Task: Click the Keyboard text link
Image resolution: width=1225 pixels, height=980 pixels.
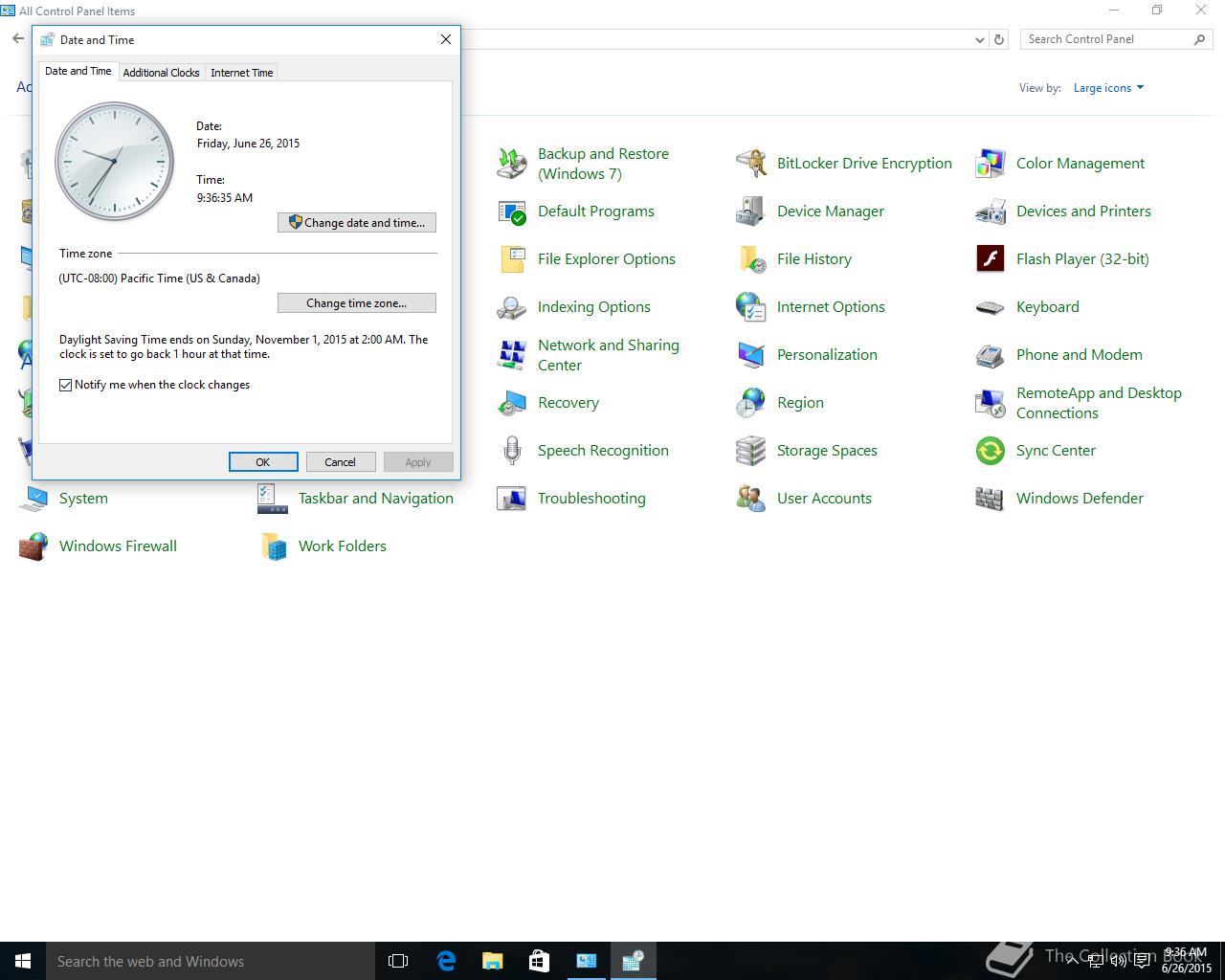Action: (x=1048, y=307)
